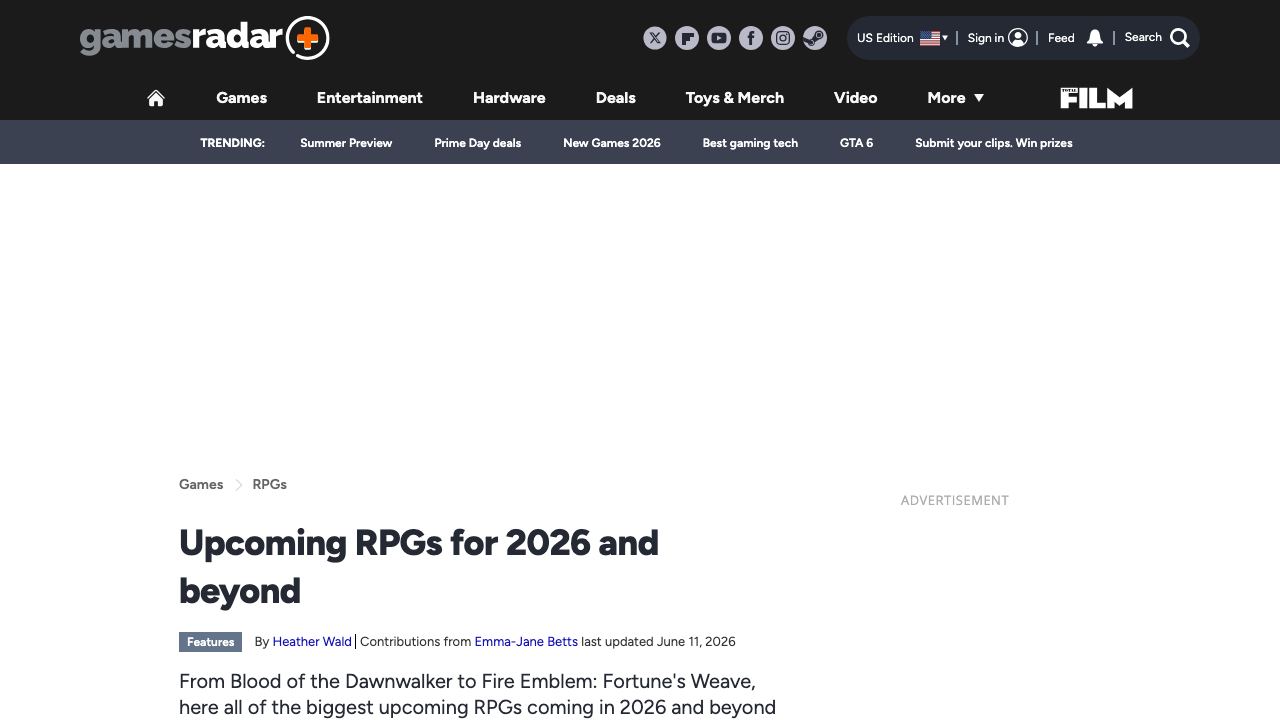Open Prime Day deals trending link
This screenshot has height=720, width=1280.
478,143
